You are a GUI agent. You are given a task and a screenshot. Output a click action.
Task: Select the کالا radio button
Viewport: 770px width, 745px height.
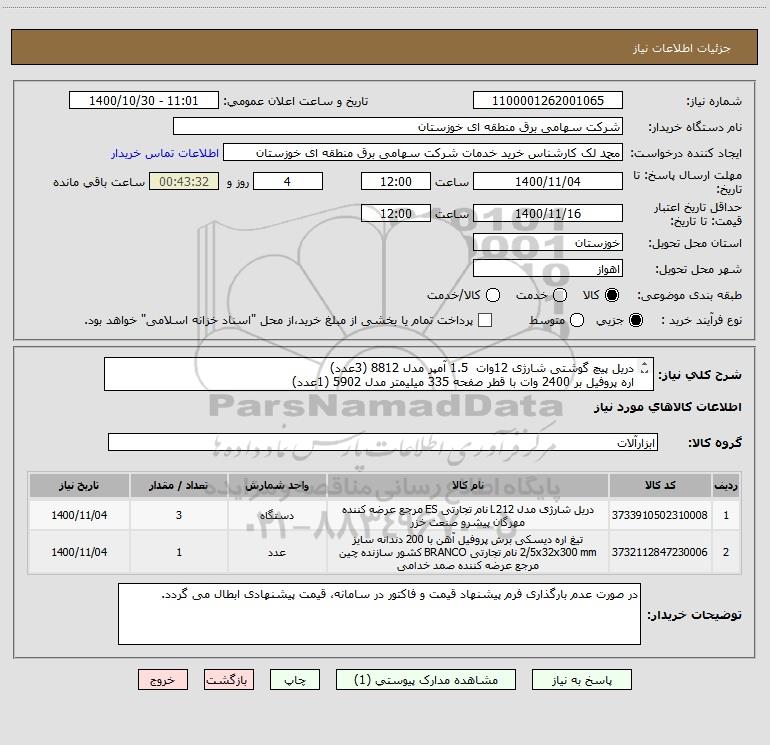[612, 295]
